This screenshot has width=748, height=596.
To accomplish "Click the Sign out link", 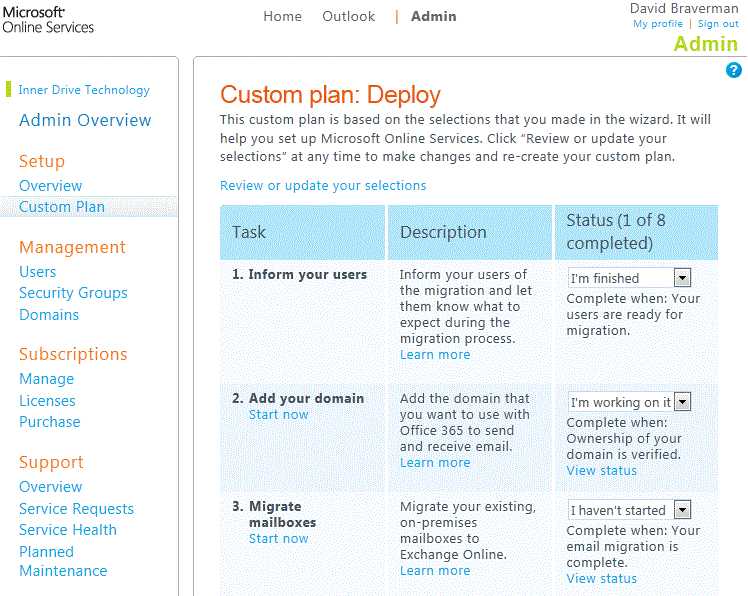I will point(718,24).
